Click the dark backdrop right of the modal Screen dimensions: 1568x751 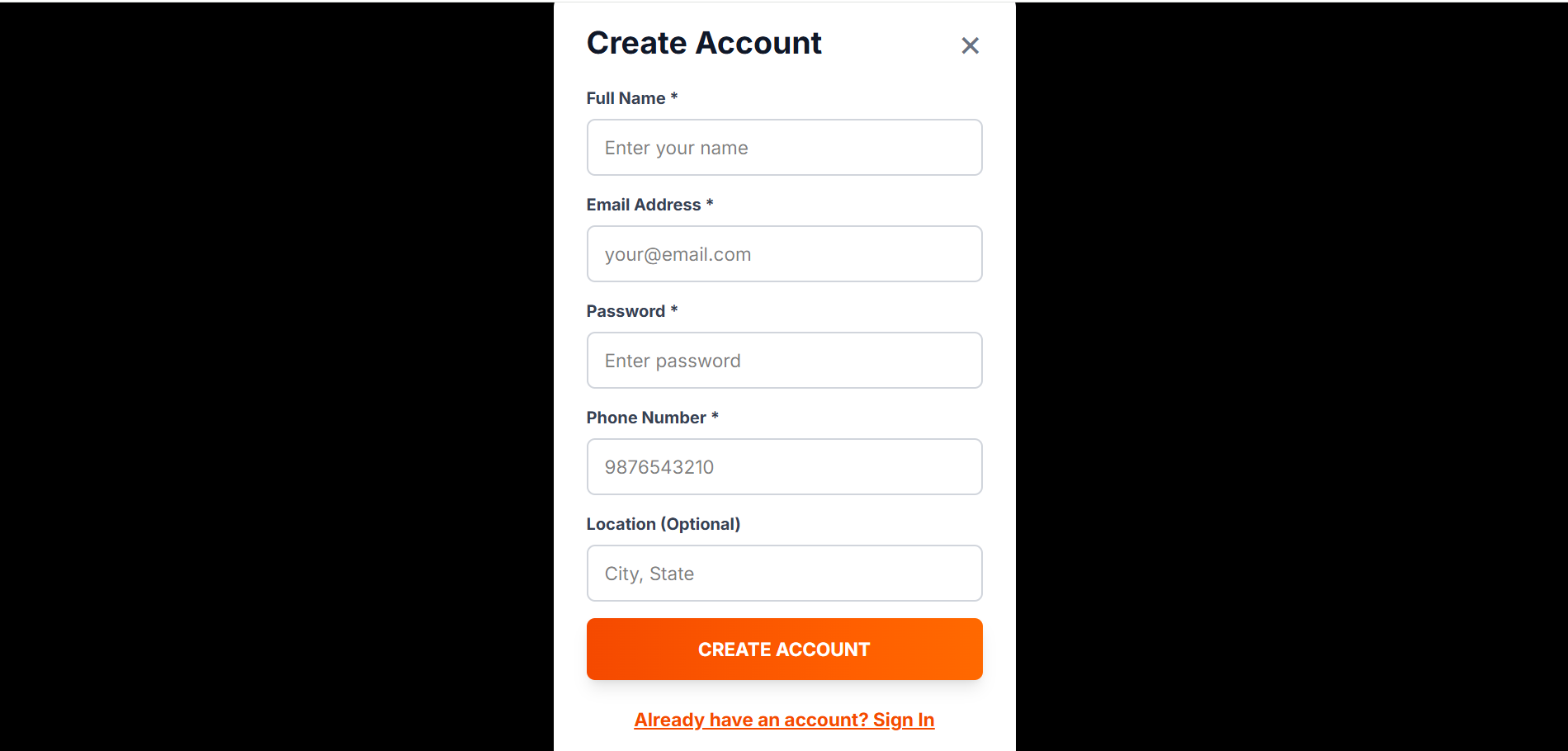(x=1292, y=375)
